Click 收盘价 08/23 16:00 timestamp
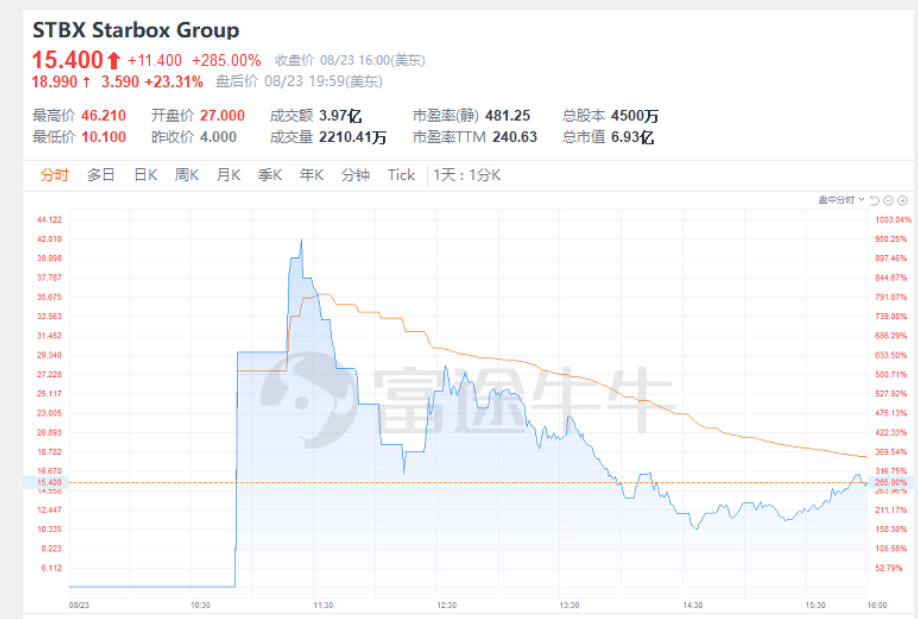This screenshot has height=619, width=918. [350, 60]
